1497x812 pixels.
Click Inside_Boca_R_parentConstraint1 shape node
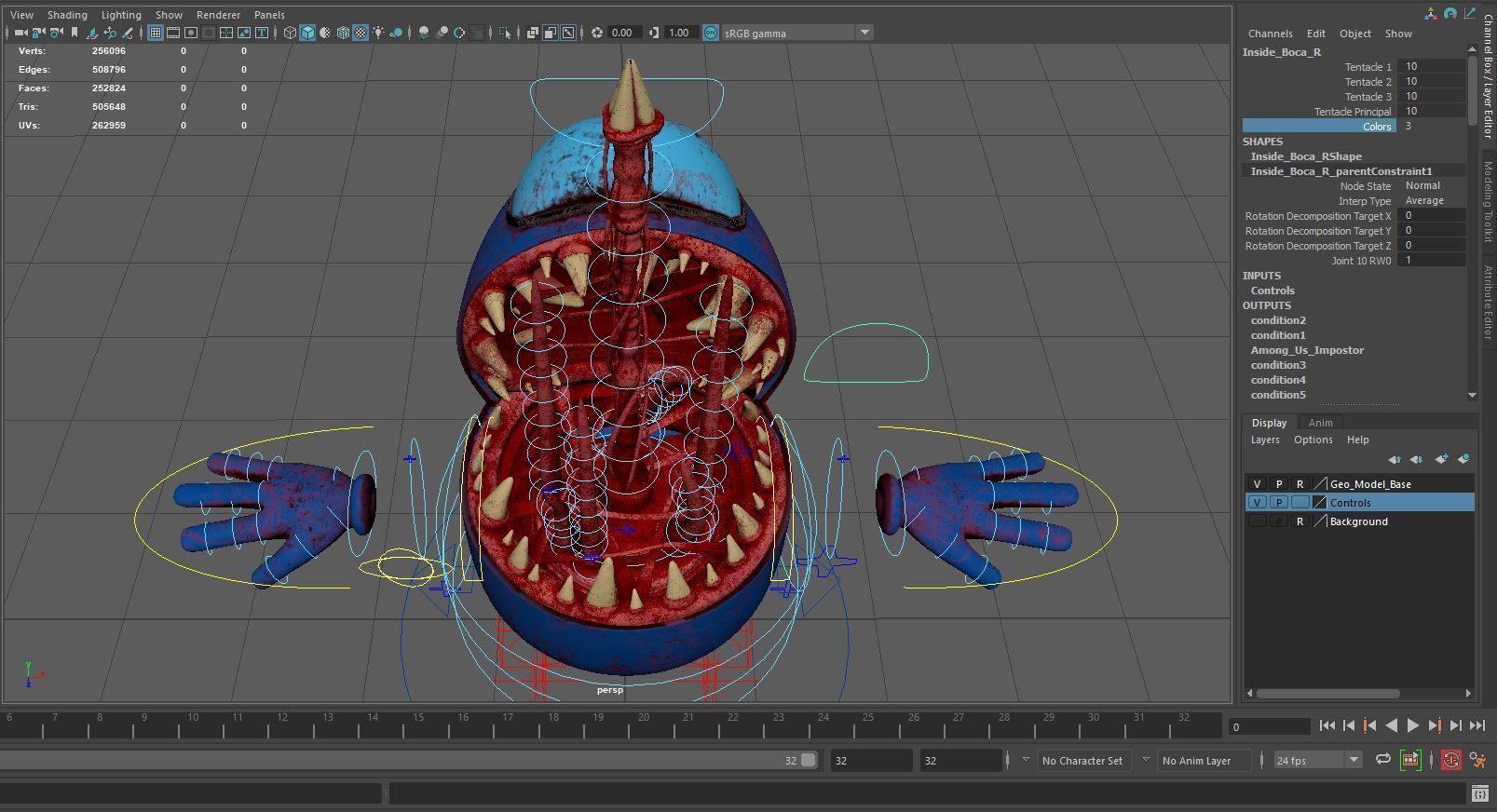tap(1340, 171)
